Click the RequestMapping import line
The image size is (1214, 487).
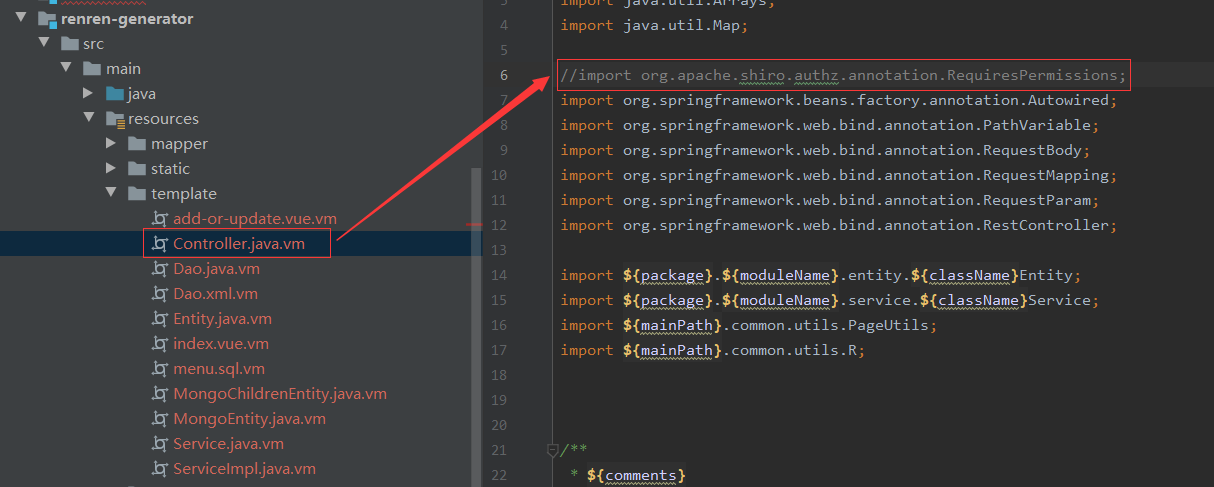[838, 175]
